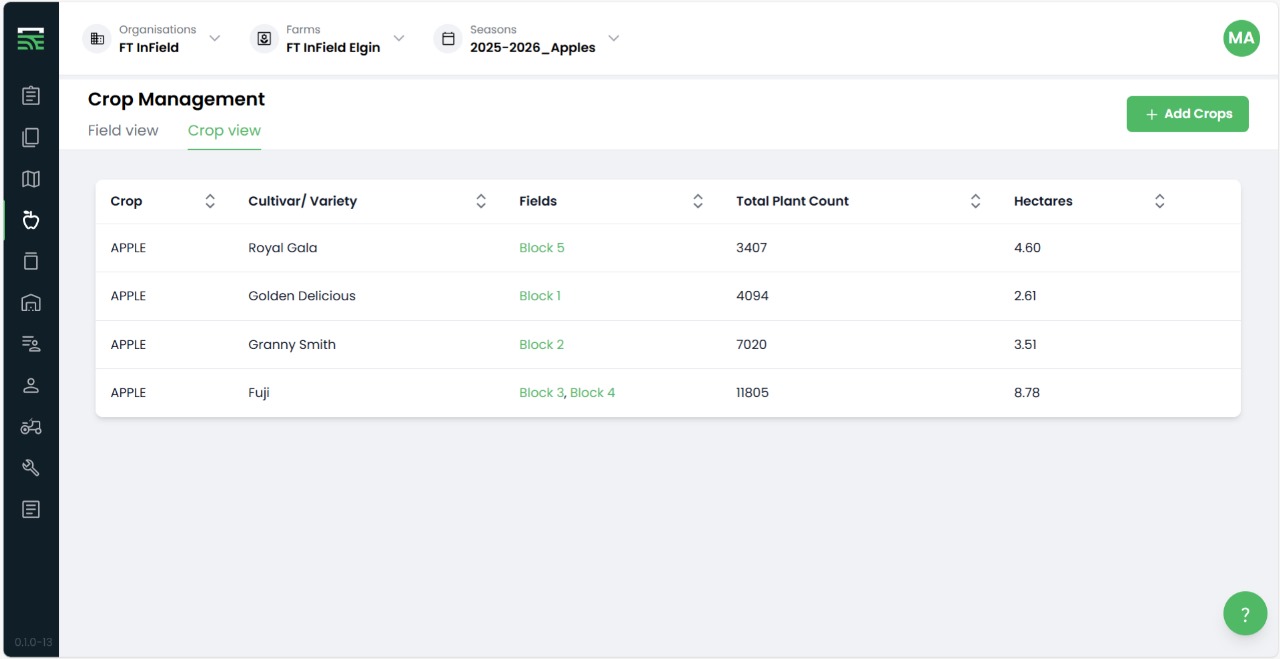
Task: Click the plant count 11805
Action: coord(753,393)
